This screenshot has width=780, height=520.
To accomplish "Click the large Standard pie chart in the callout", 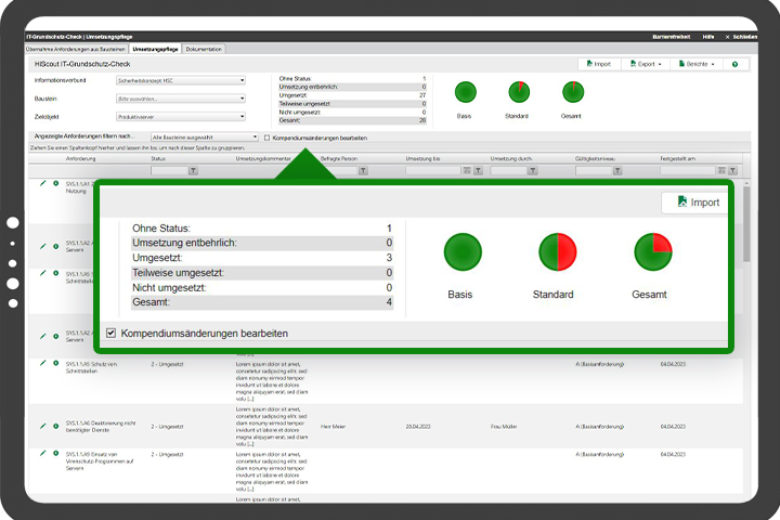I will (557, 252).
